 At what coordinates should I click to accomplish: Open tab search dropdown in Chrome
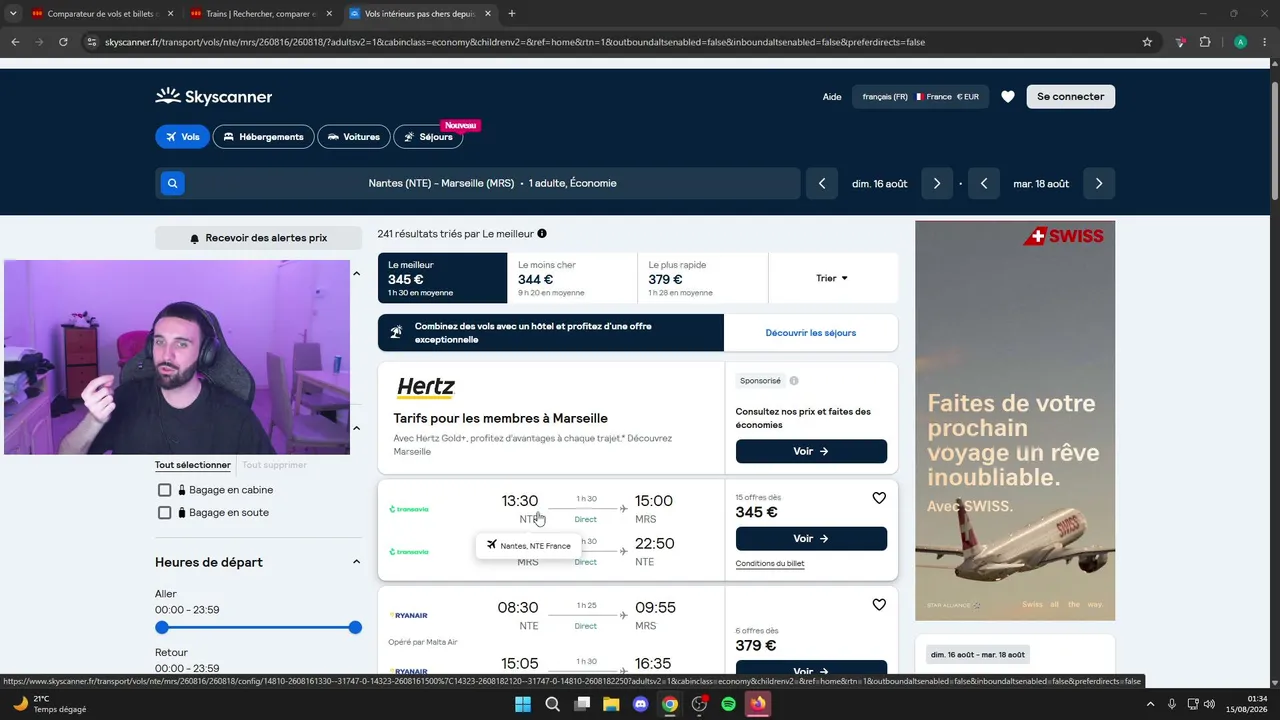tap(13, 14)
